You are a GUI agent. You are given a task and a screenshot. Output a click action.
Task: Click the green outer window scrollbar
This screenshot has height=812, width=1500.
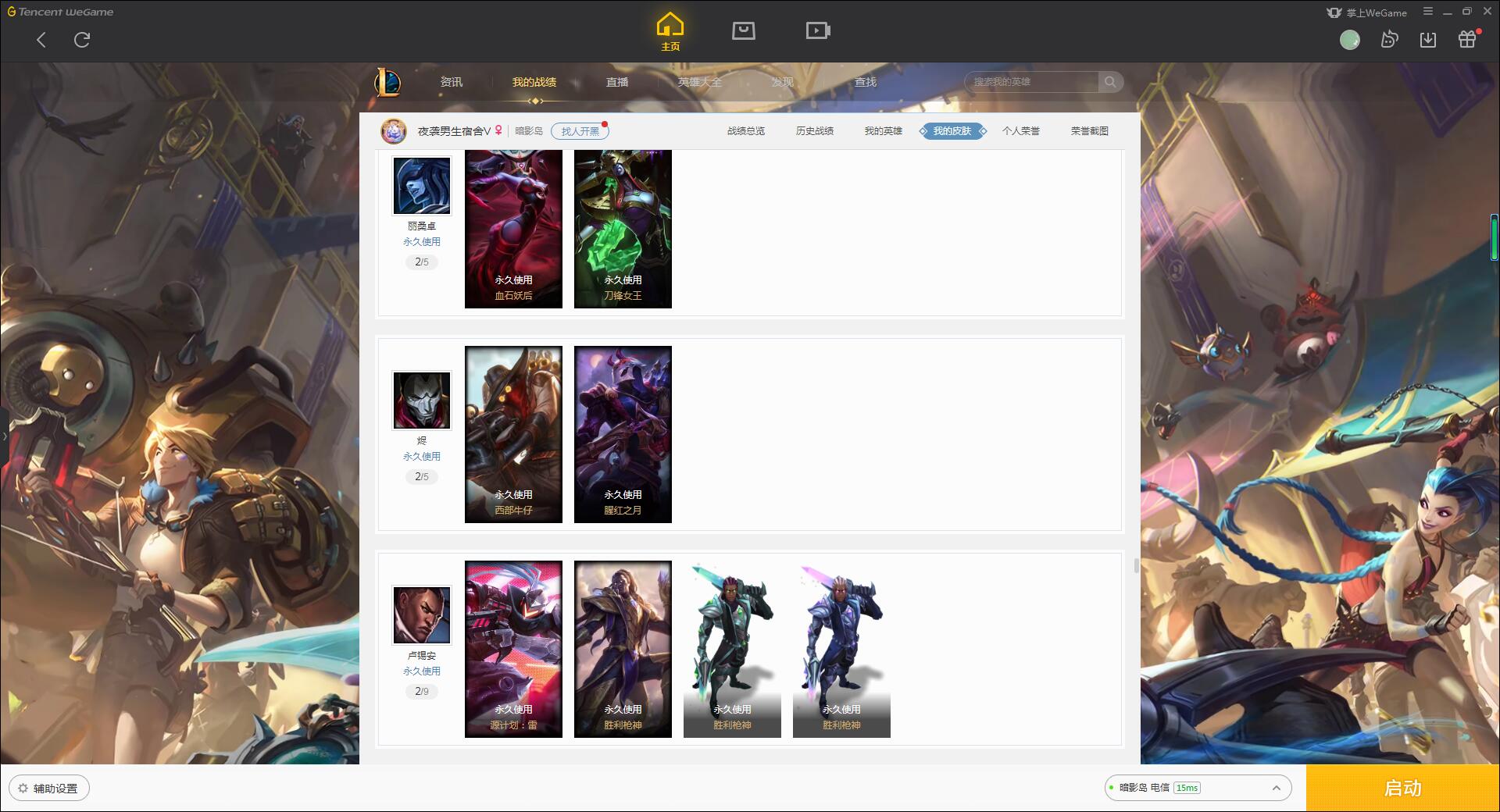pyautogui.click(x=1495, y=237)
